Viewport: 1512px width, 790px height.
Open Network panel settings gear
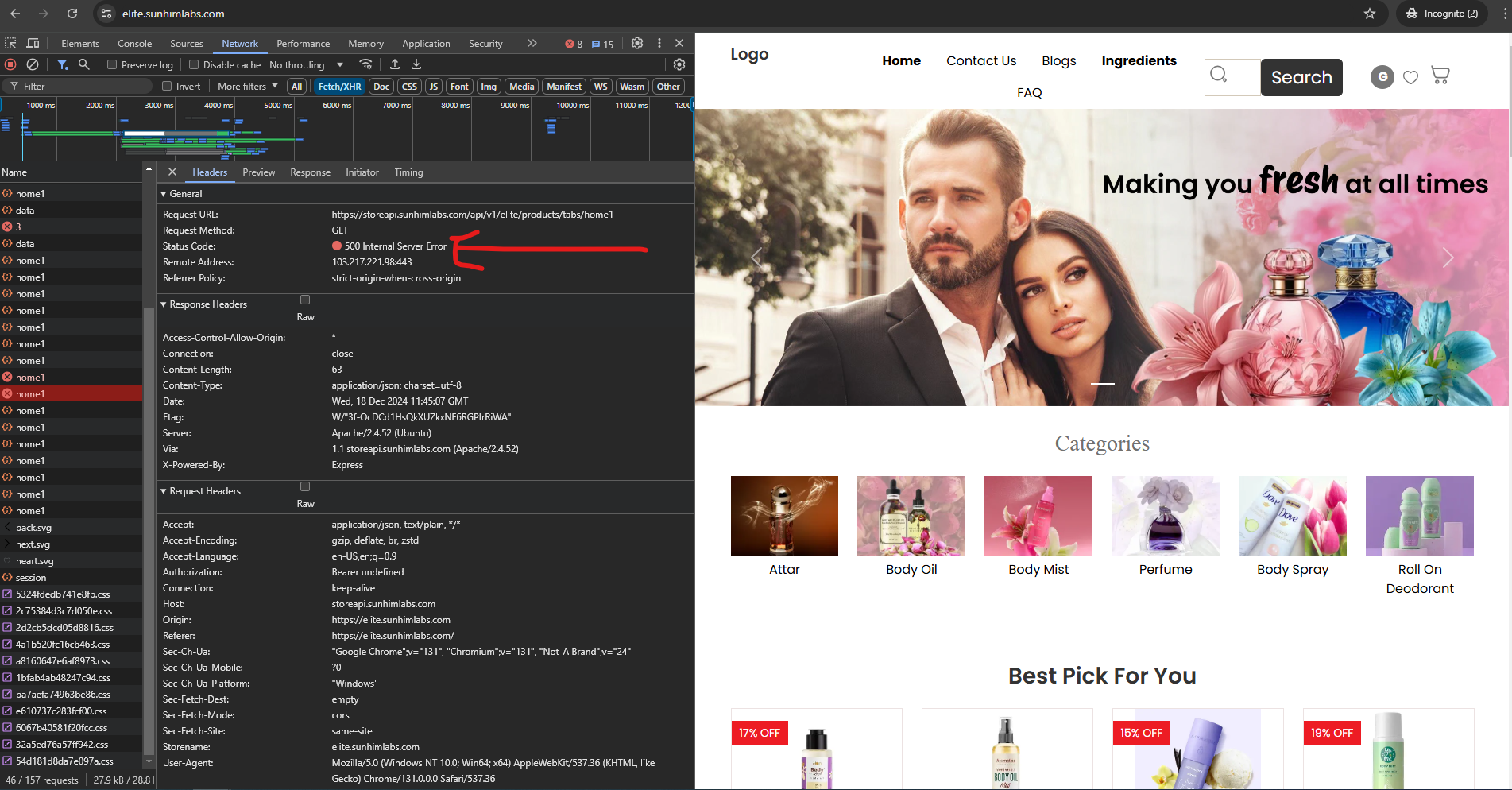tap(679, 64)
